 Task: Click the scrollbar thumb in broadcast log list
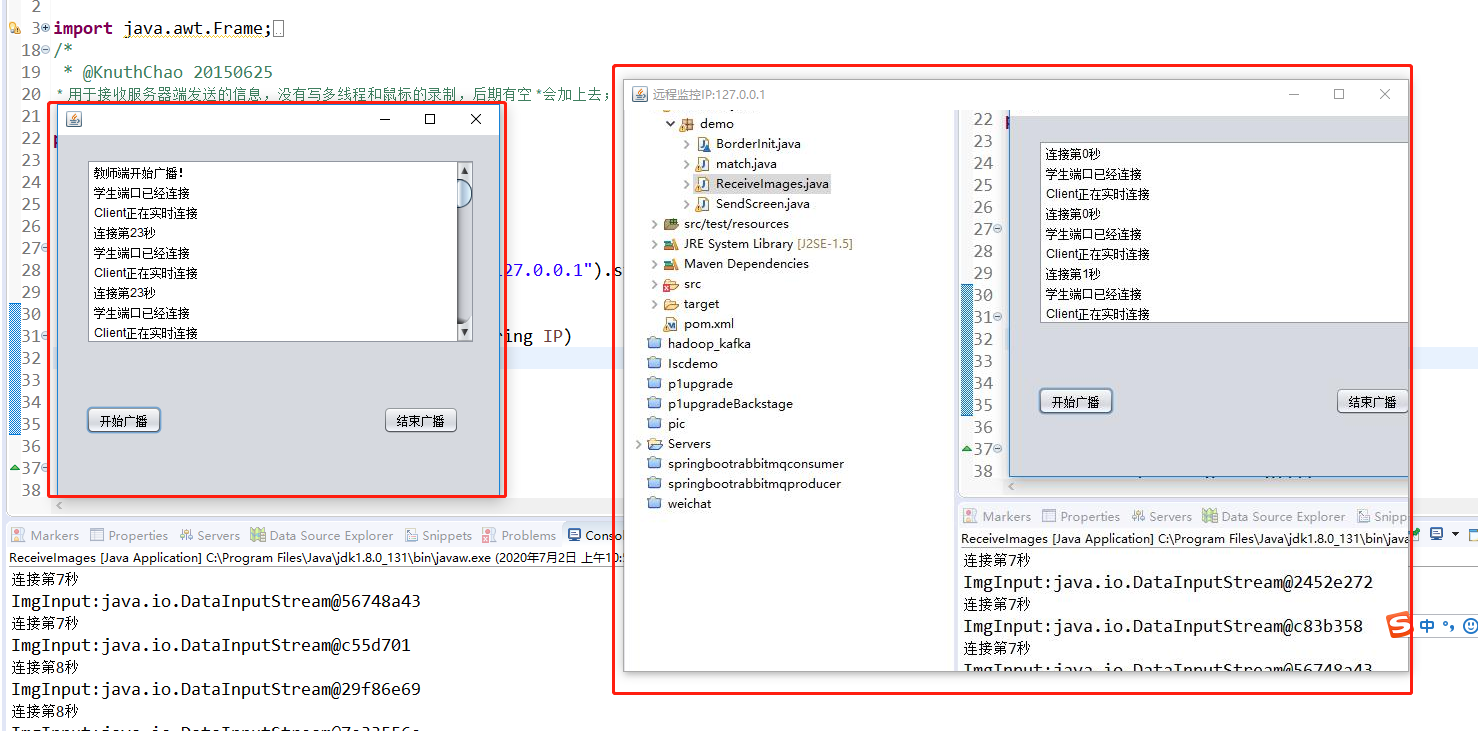pyautogui.click(x=464, y=193)
